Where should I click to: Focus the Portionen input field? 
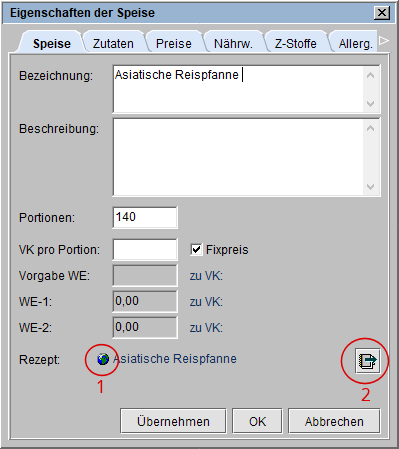click(145, 217)
